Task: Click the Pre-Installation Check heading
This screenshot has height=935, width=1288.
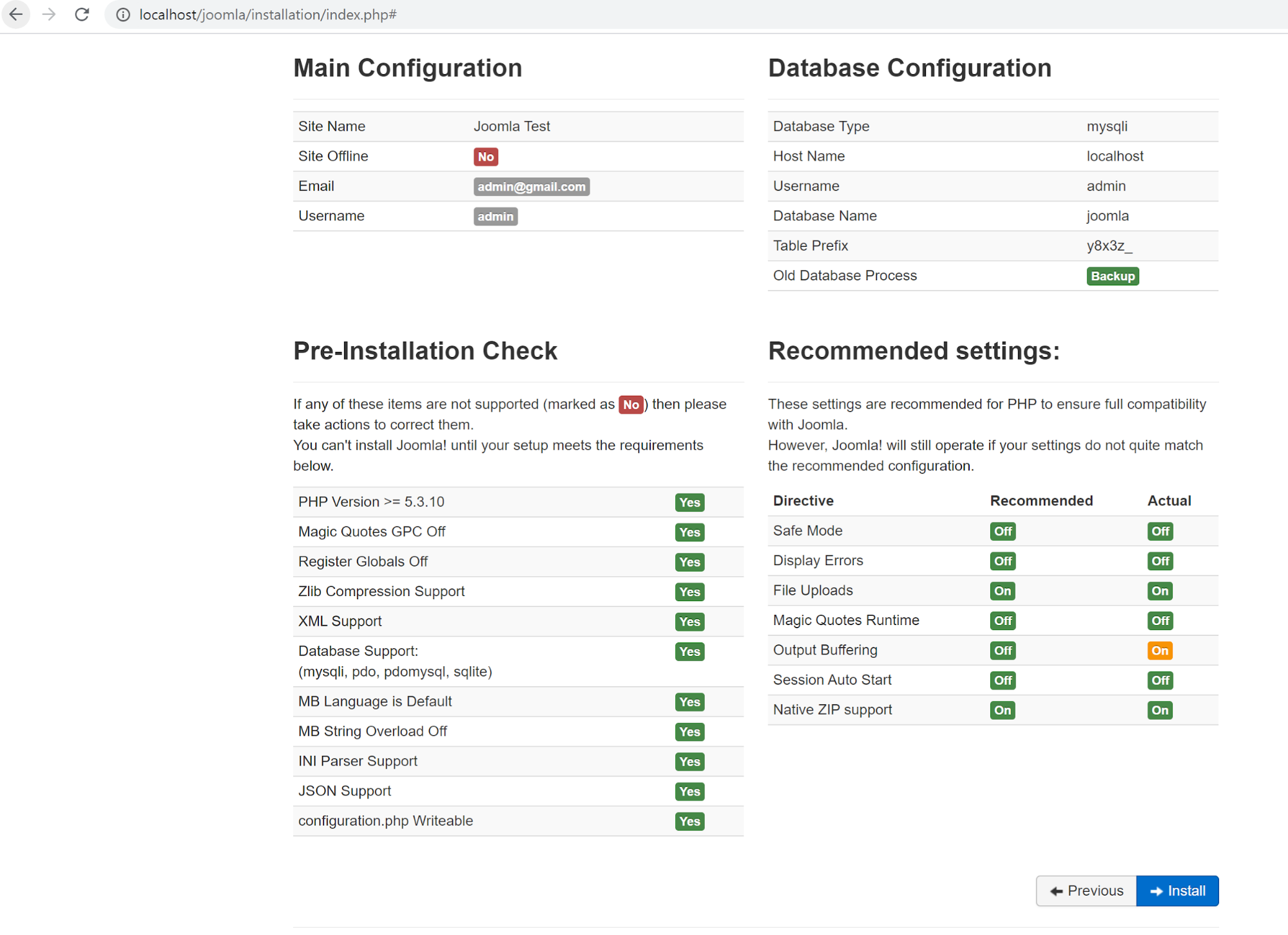Action: click(425, 351)
